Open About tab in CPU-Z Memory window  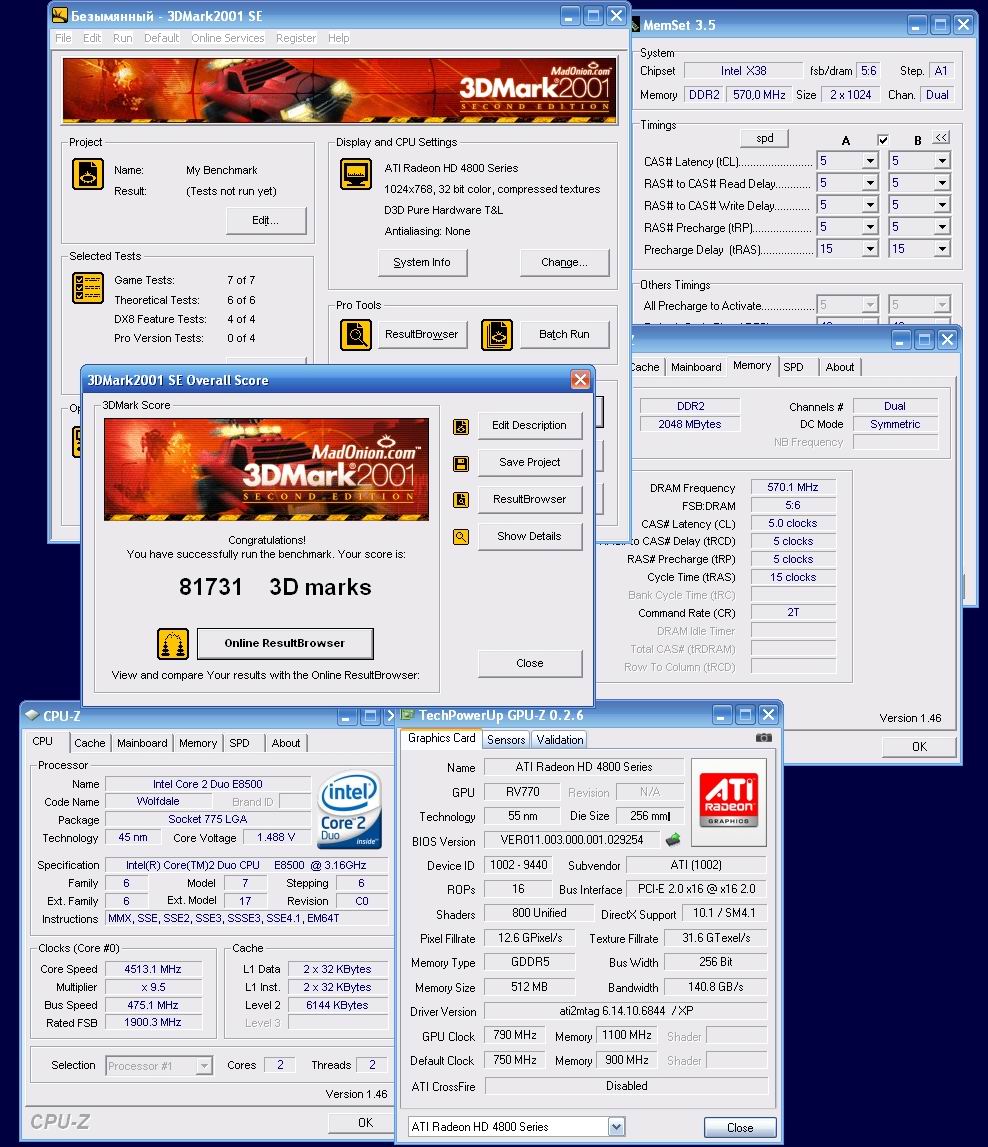[x=840, y=367]
